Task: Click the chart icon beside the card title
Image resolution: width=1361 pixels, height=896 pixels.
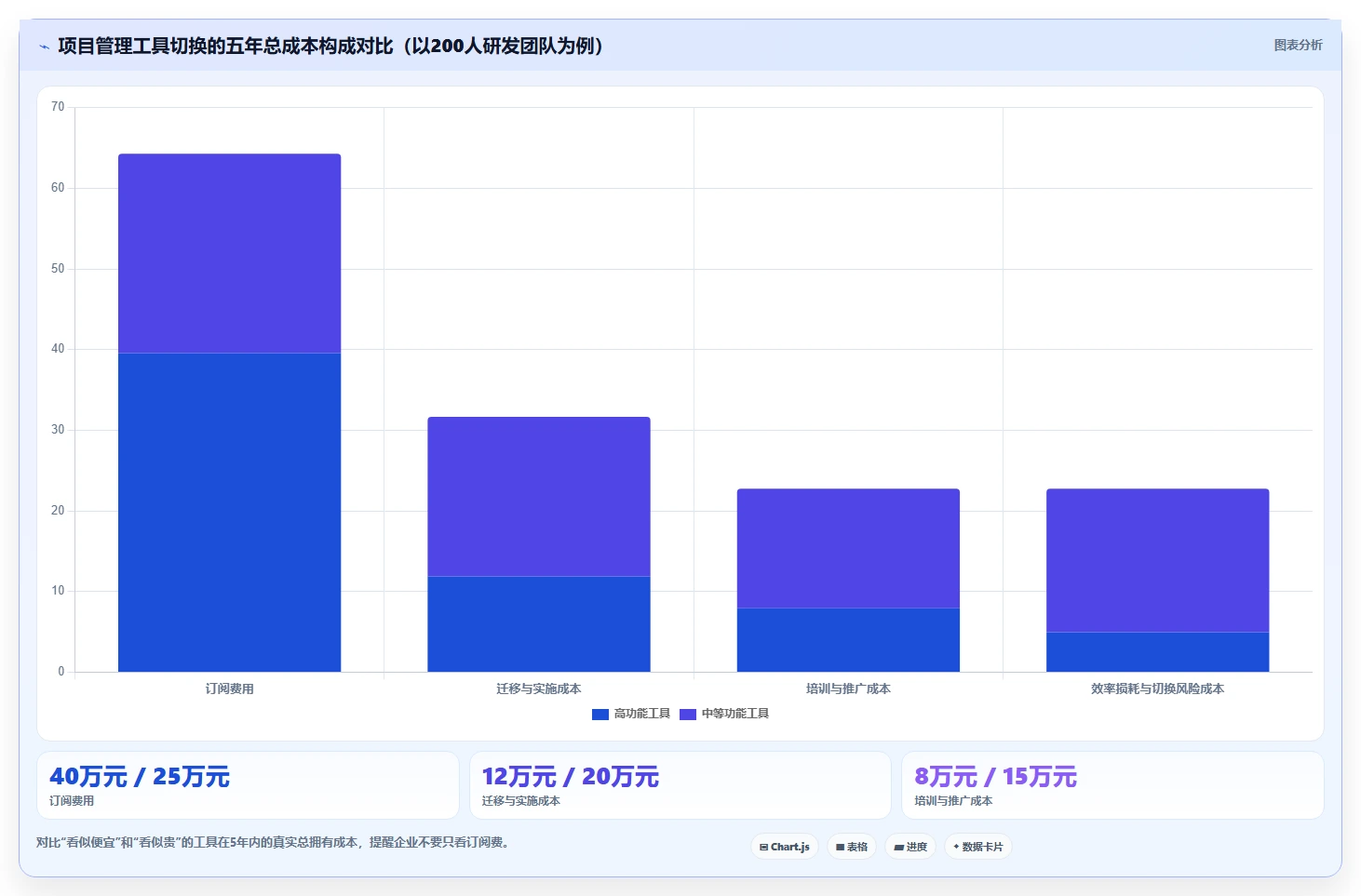Action: (44, 47)
